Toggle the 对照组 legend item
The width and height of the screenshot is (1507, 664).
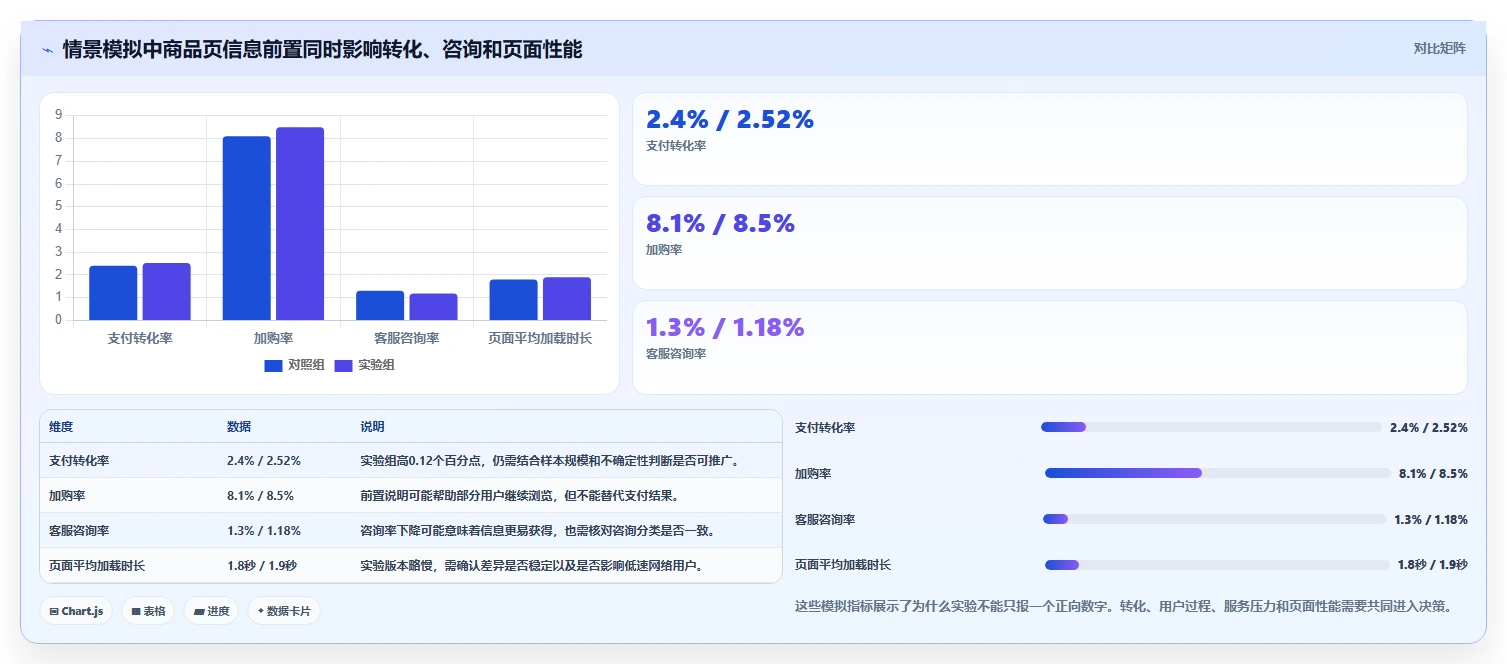[x=294, y=365]
